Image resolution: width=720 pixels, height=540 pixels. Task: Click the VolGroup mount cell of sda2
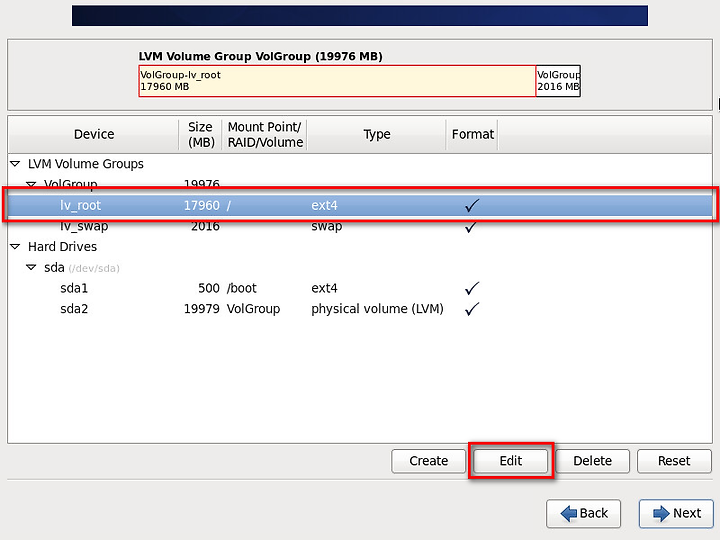coord(253,309)
